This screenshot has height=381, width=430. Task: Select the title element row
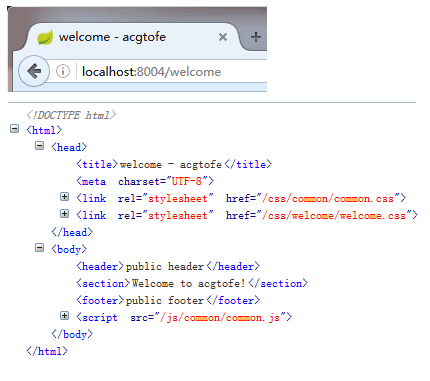(174, 164)
